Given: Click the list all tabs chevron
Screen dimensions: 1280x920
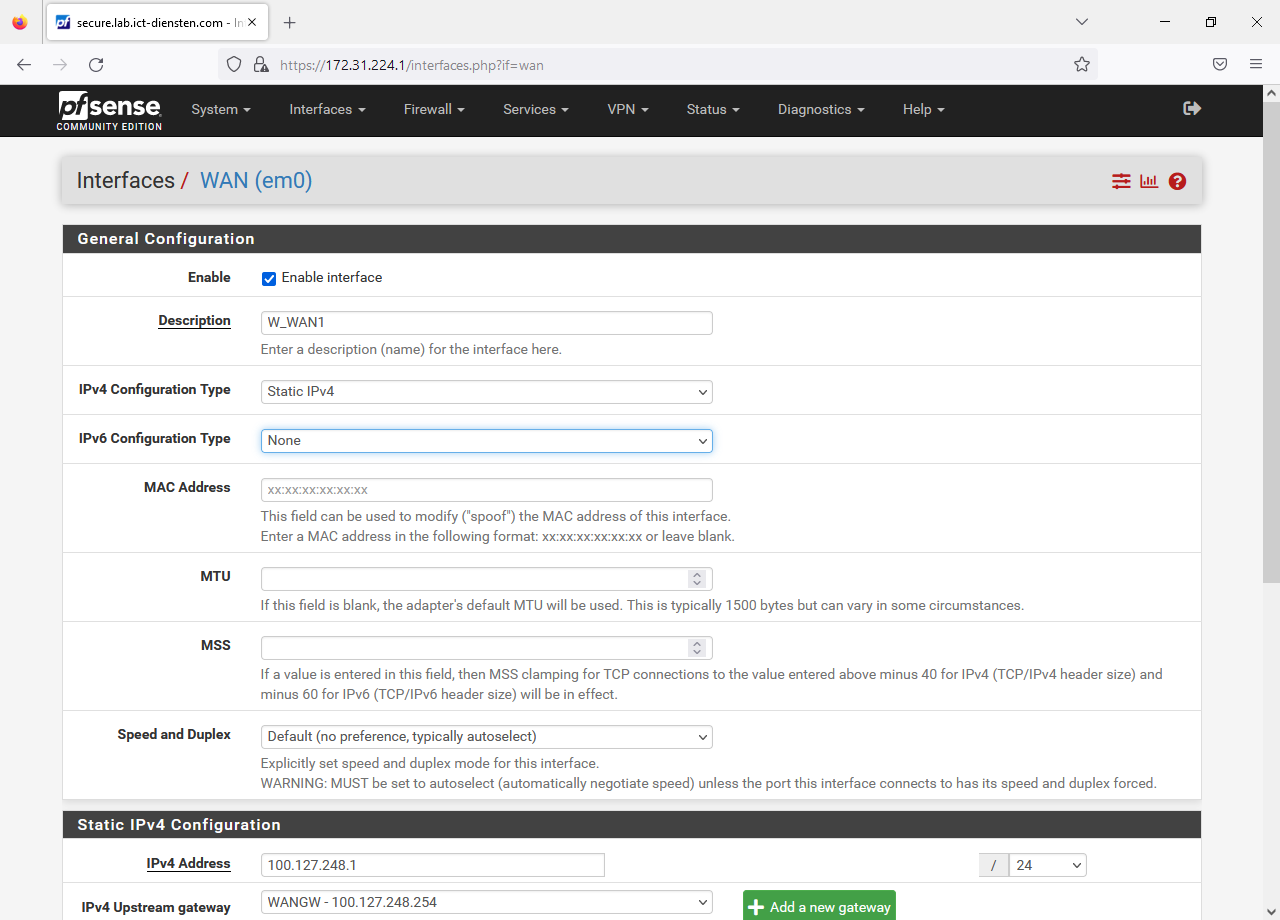Looking at the screenshot, I should [1081, 22].
